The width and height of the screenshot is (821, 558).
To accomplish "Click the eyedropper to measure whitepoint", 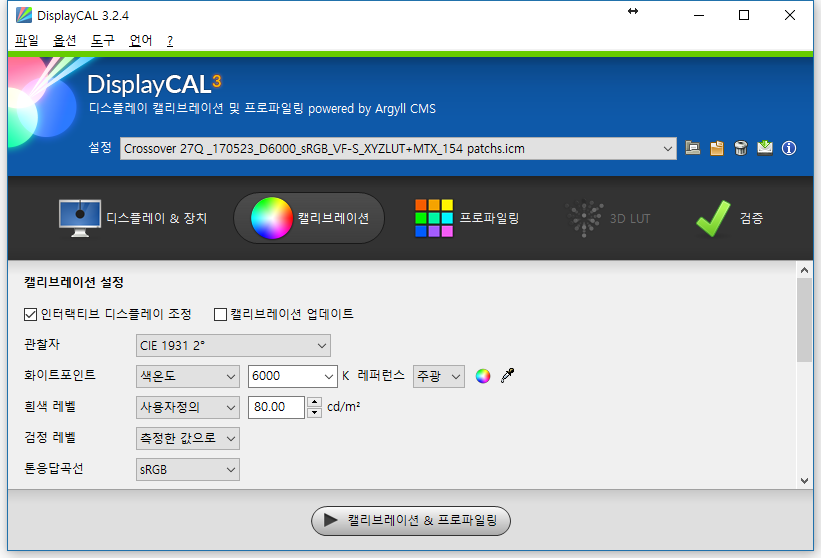I will coord(508,376).
